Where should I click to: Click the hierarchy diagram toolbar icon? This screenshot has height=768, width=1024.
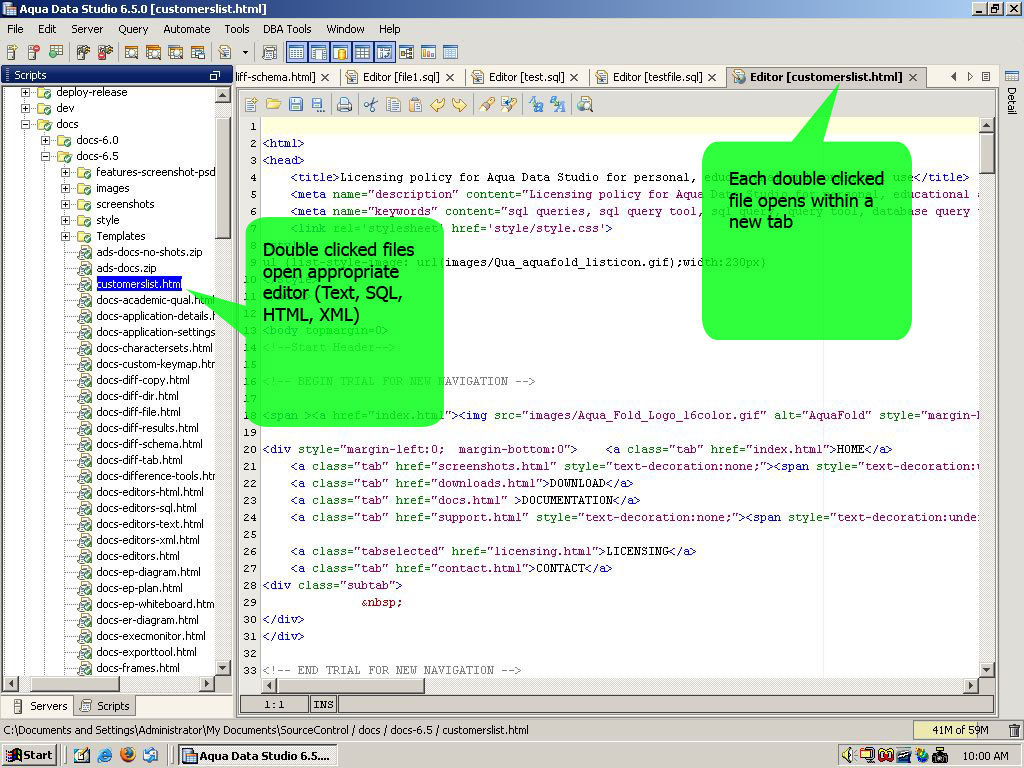406,52
